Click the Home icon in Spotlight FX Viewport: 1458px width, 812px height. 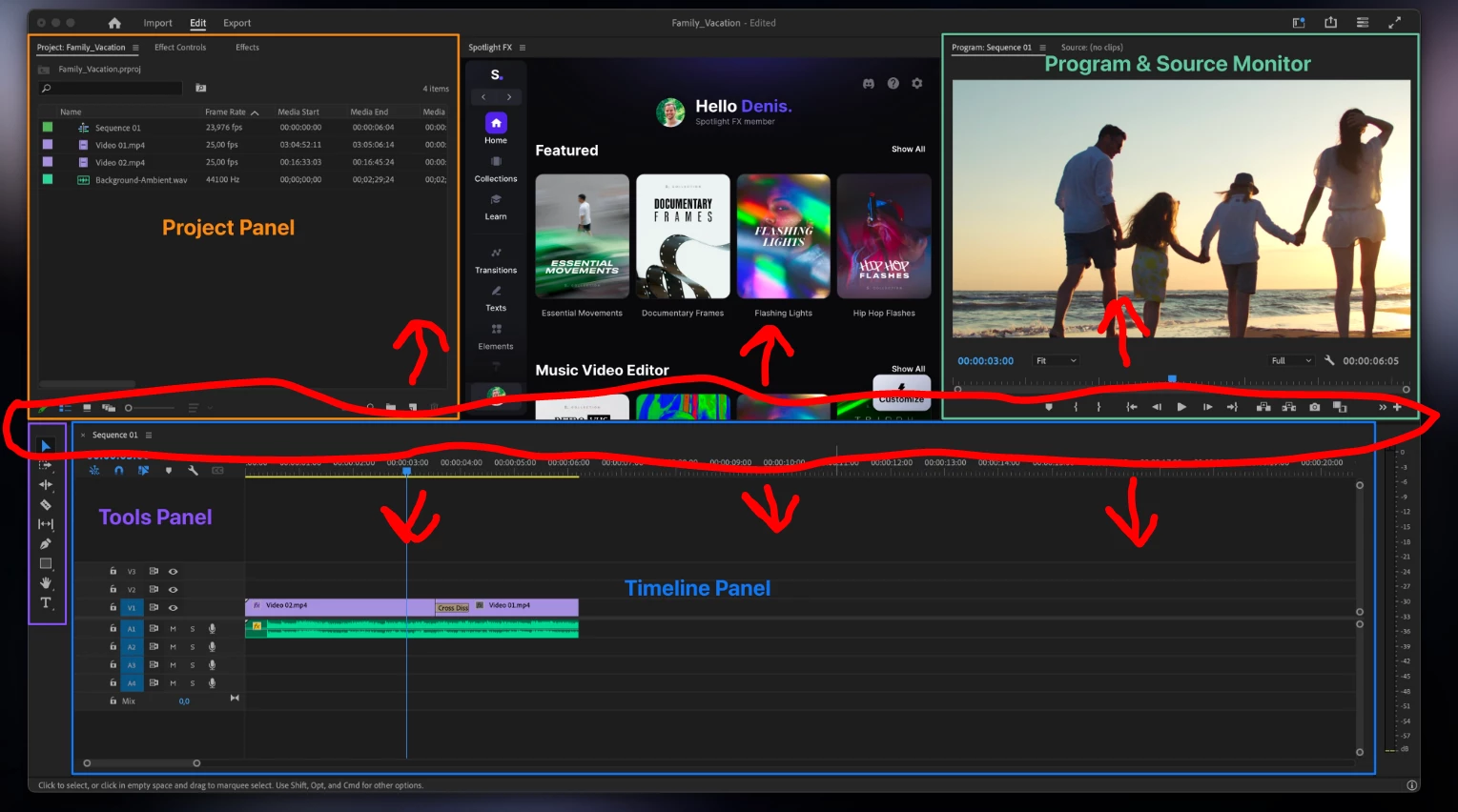(x=496, y=123)
